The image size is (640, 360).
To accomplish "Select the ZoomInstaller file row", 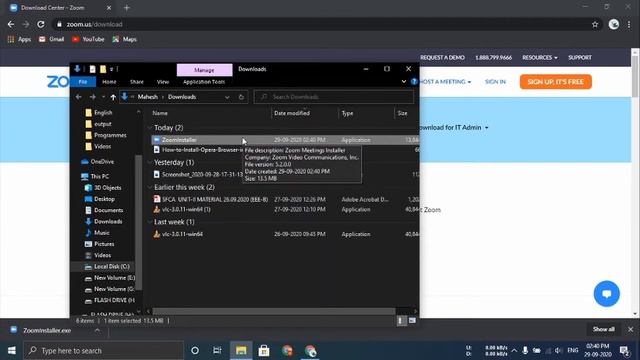I will (x=285, y=140).
